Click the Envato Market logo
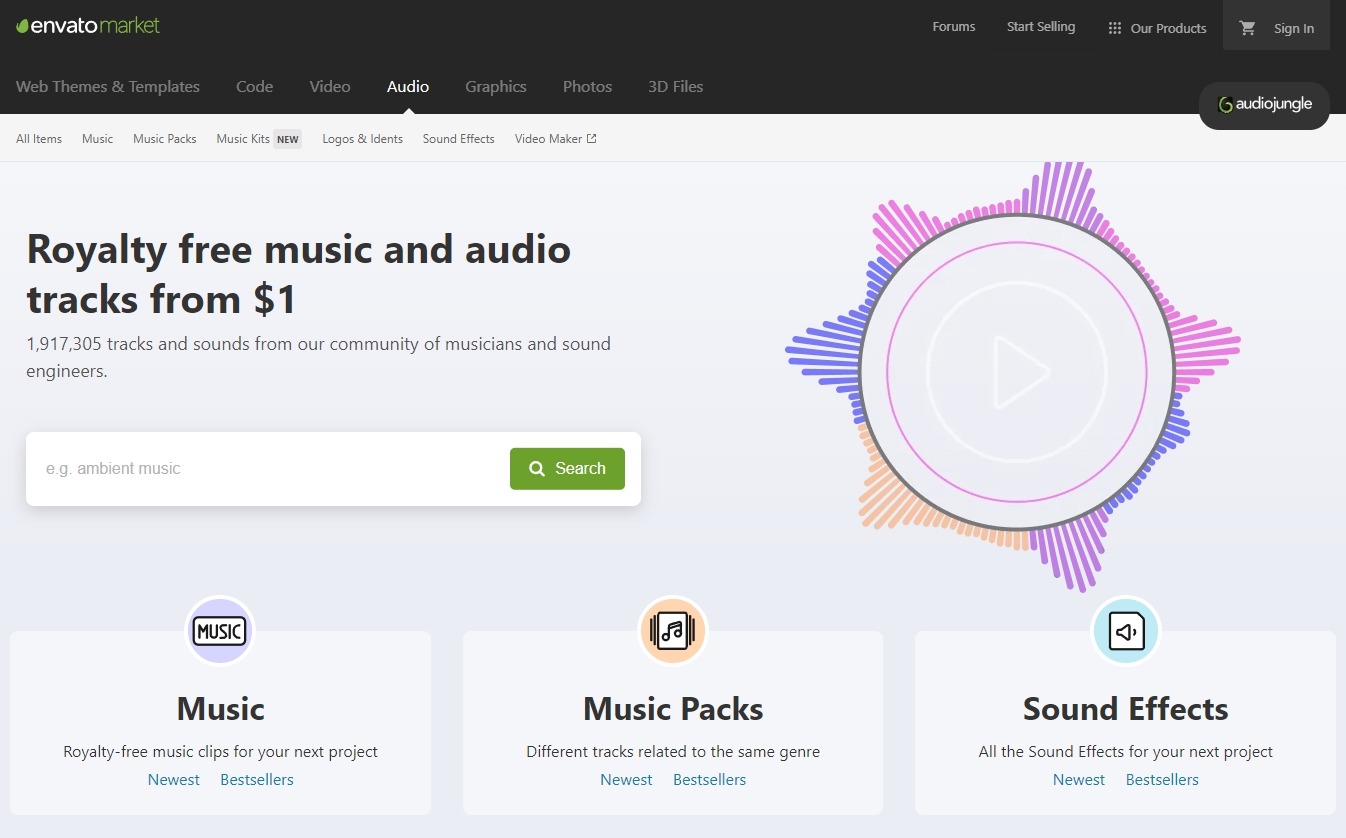1346x838 pixels. (88, 26)
